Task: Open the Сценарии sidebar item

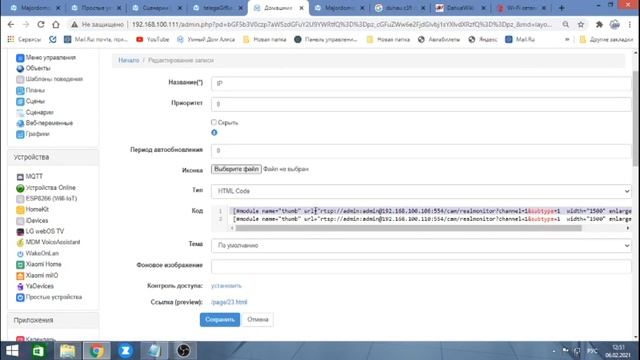Action: [x=35, y=112]
